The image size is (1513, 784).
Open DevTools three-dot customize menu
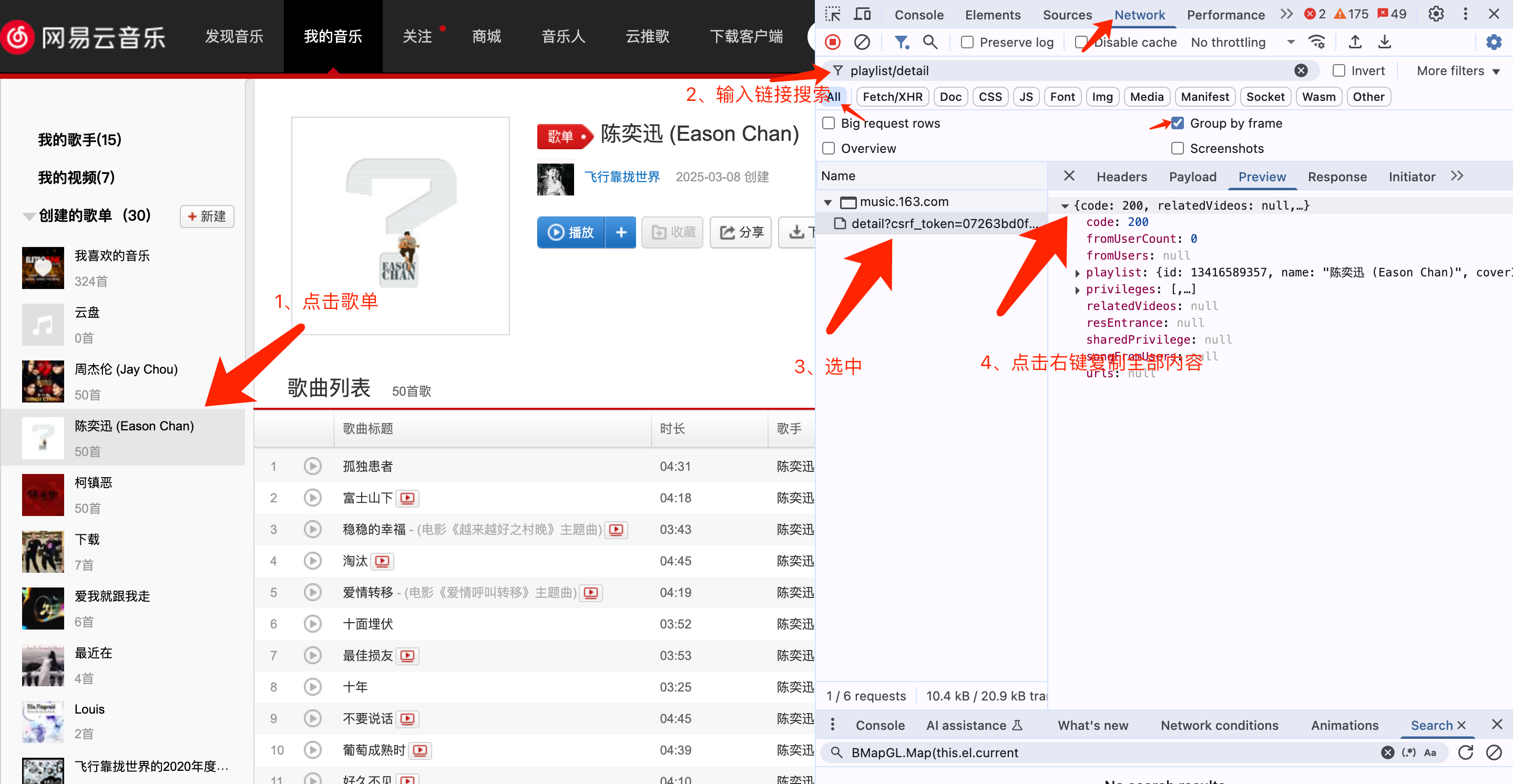click(1466, 14)
